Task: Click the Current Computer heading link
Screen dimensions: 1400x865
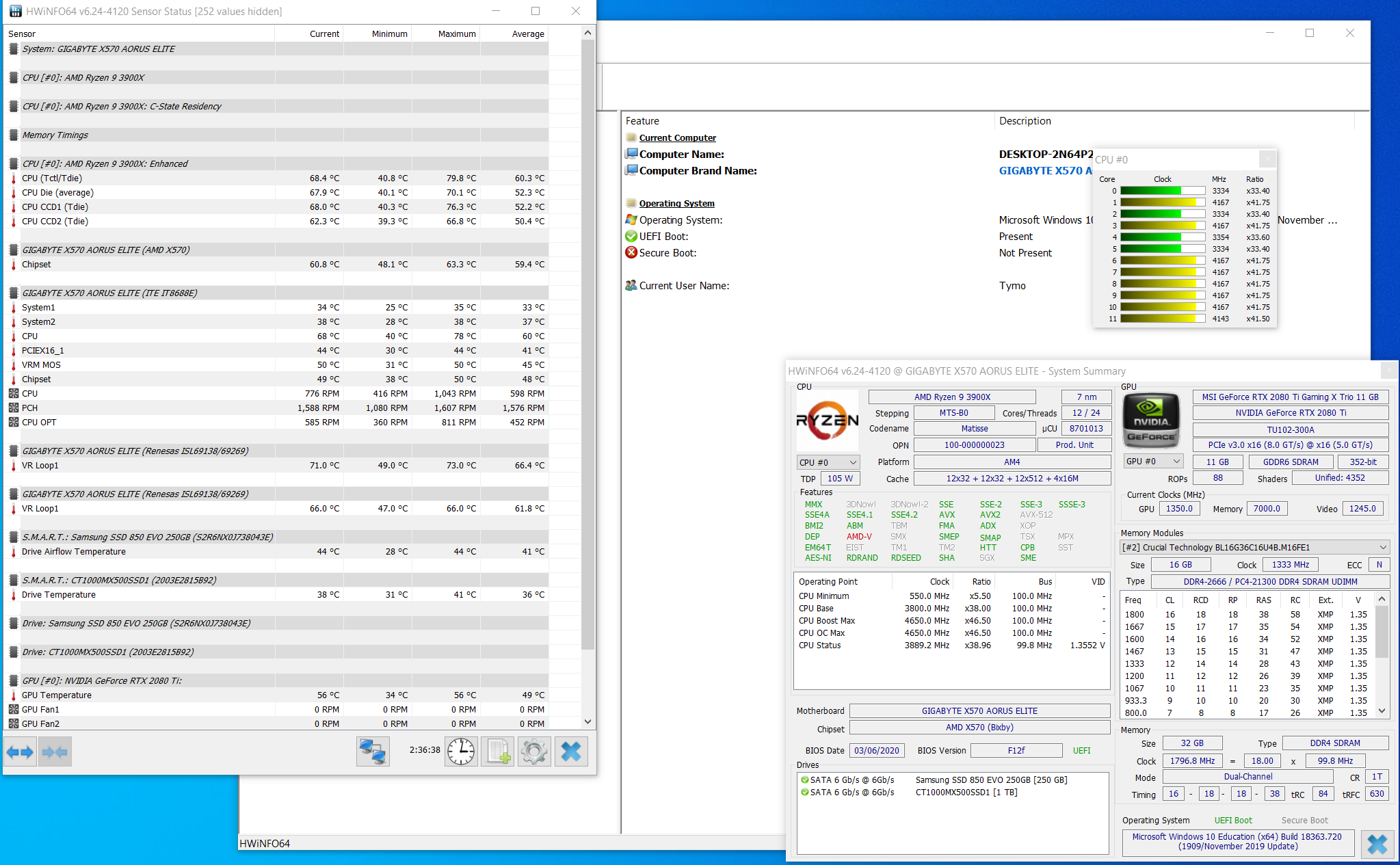Action: pos(677,137)
